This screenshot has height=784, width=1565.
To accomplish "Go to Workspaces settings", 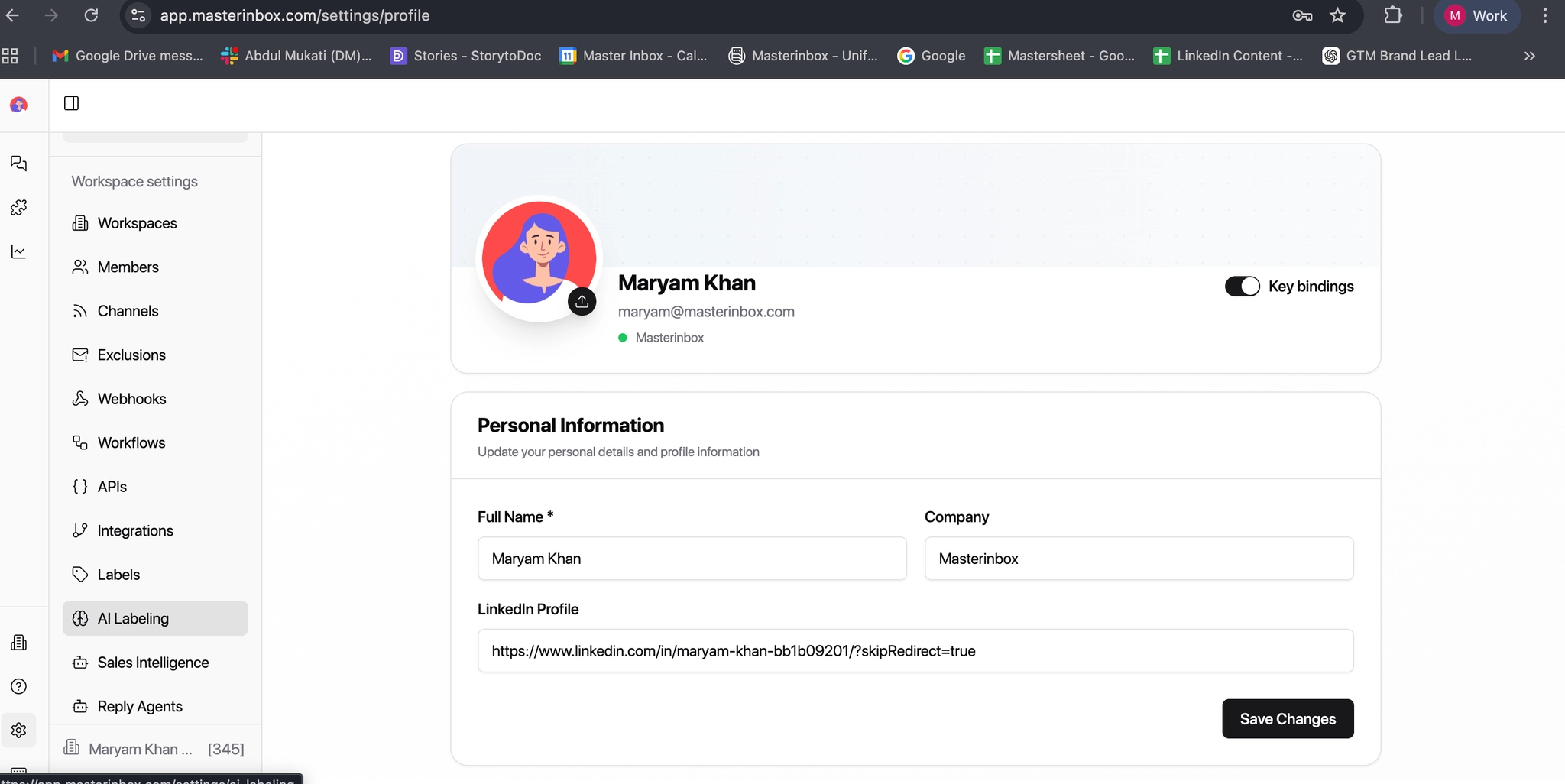I will point(137,223).
